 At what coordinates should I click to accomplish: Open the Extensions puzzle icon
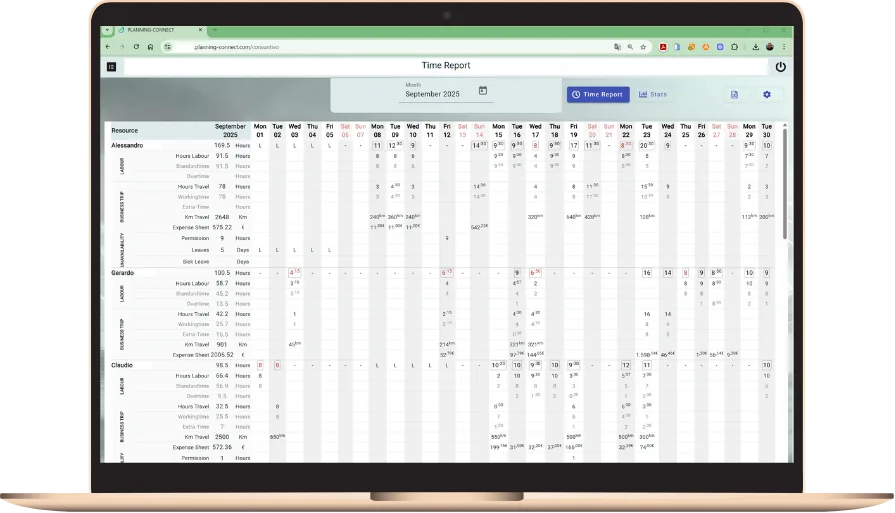pos(735,47)
